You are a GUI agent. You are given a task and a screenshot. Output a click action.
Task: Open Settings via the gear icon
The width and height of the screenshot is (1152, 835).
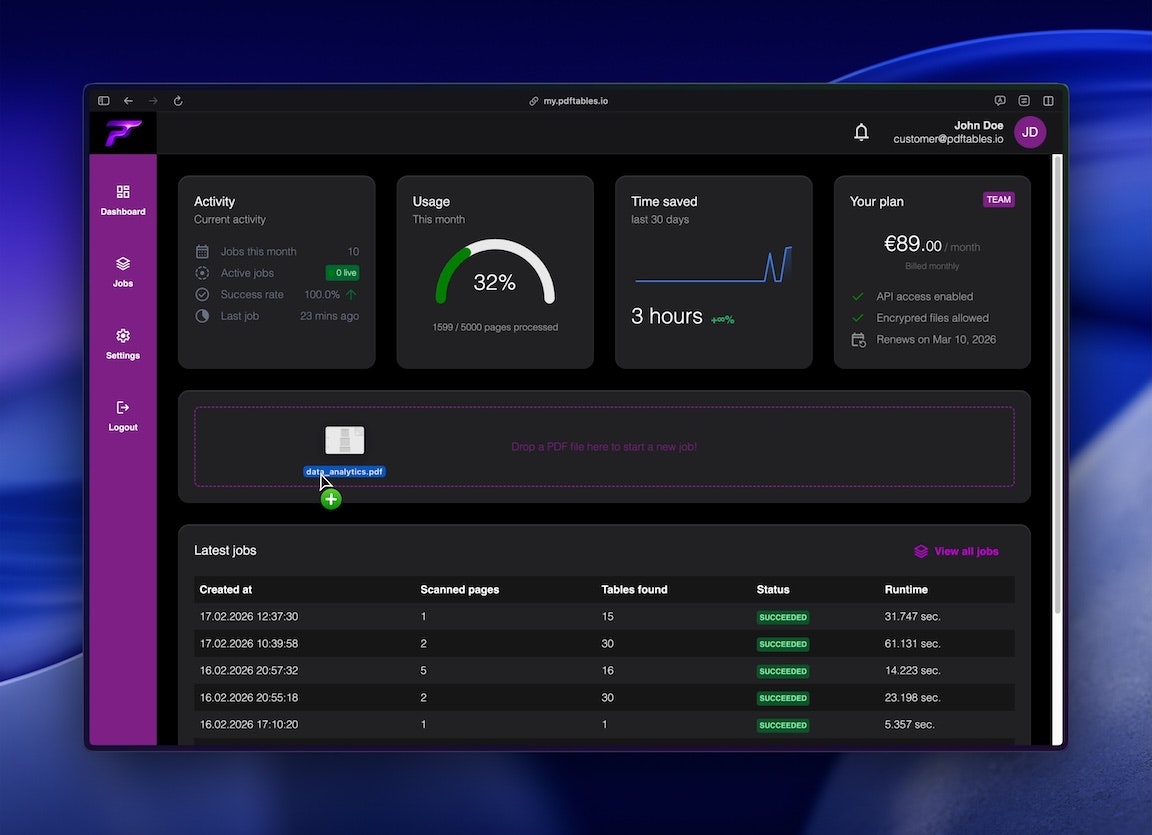click(122, 336)
